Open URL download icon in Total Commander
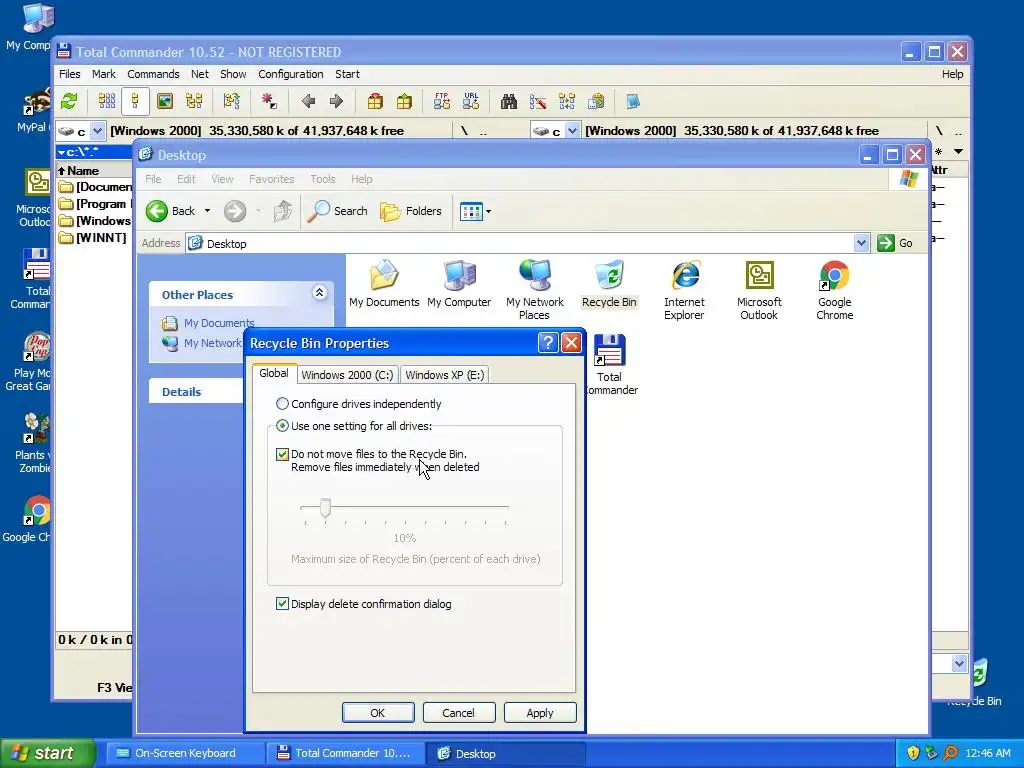The height and width of the screenshot is (768, 1024). (471, 101)
